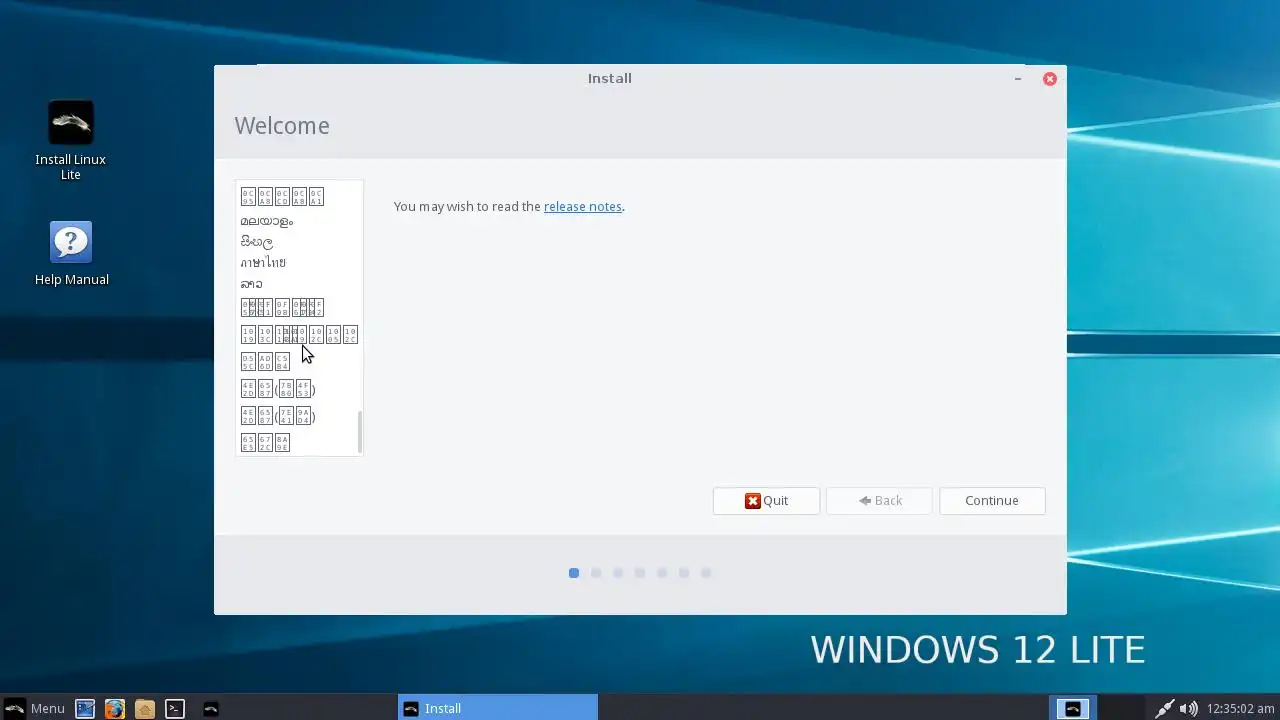Click the clock showing 12:35:02 am
The height and width of the screenshot is (720, 1280).
1240,708
